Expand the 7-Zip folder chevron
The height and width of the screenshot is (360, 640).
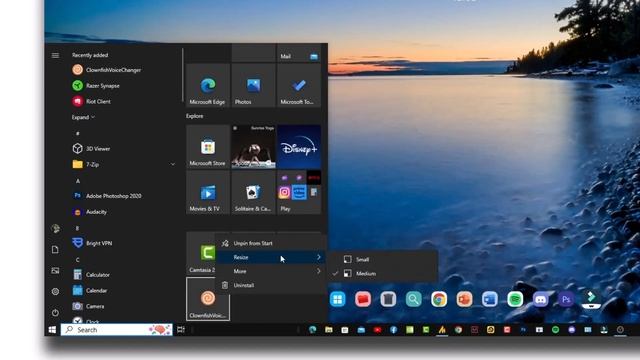pyautogui.click(x=173, y=164)
